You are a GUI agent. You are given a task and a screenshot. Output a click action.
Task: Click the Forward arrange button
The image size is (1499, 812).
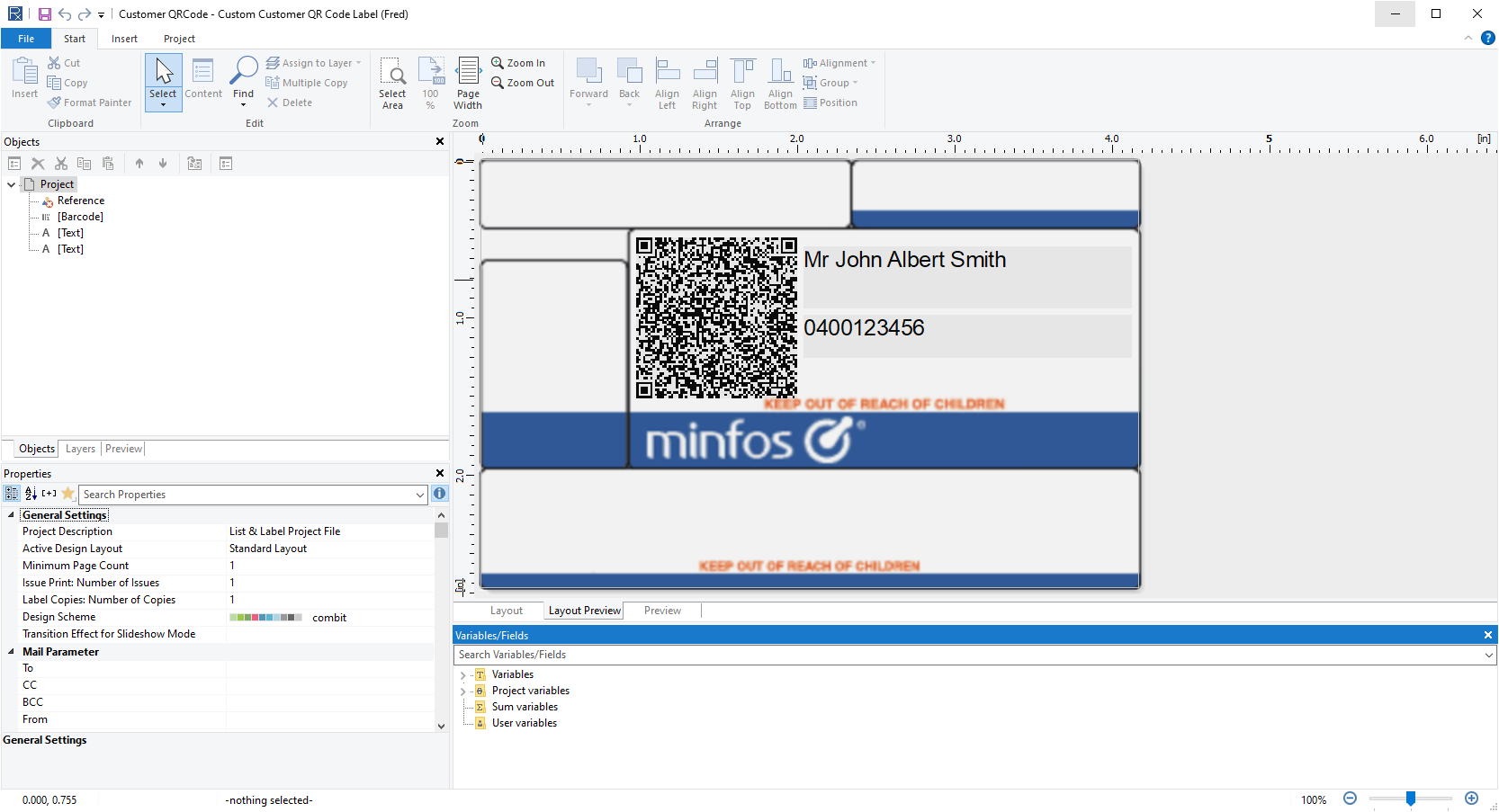tap(588, 83)
